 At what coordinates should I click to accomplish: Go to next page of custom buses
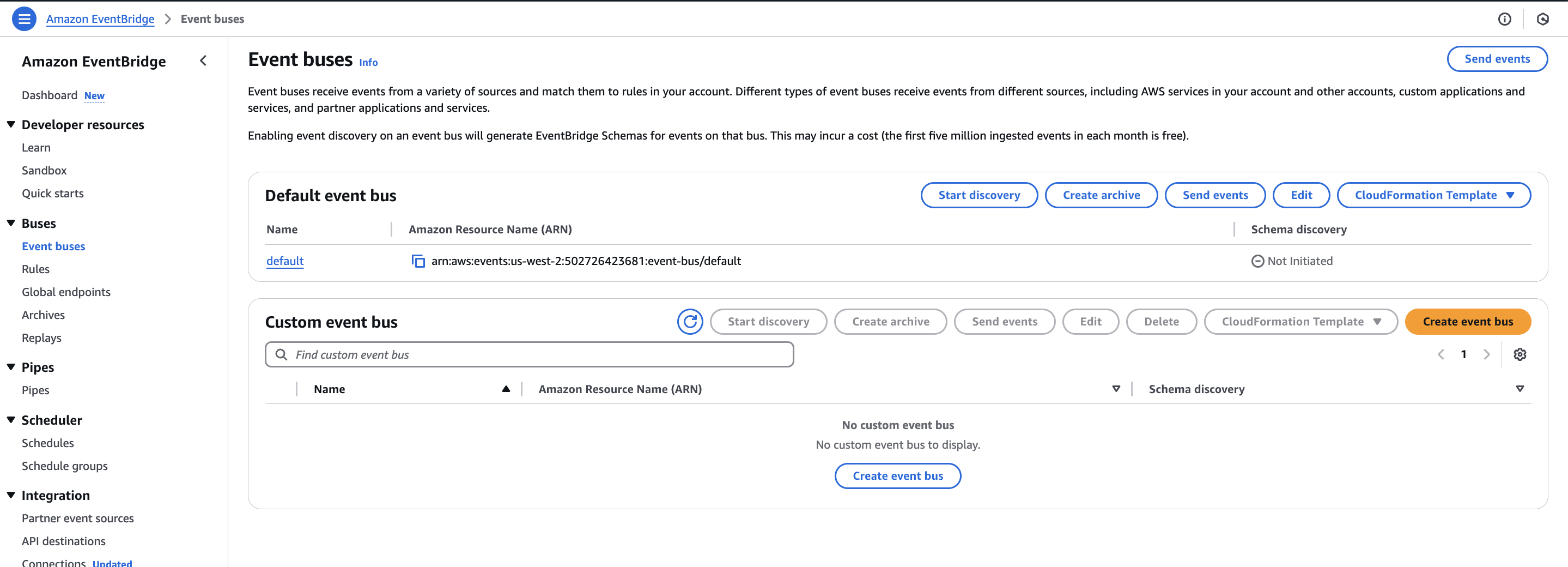pos(1486,354)
